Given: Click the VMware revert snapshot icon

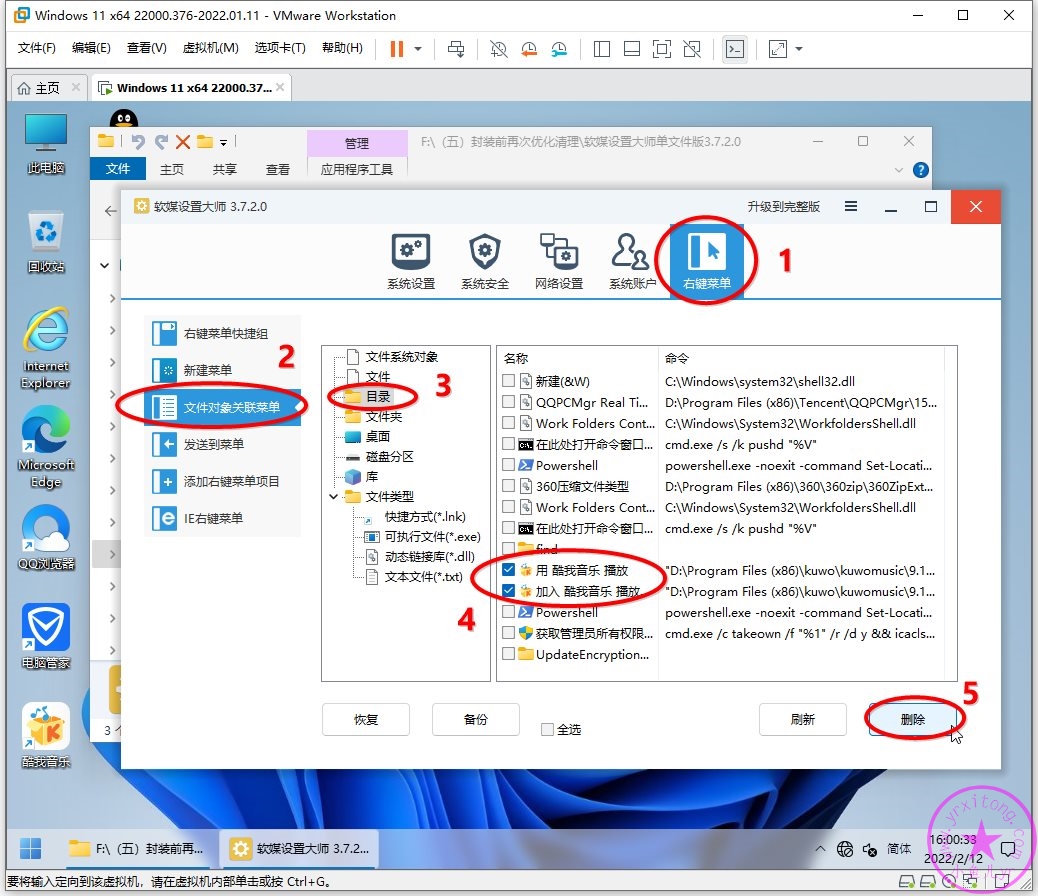Looking at the screenshot, I should (529, 48).
